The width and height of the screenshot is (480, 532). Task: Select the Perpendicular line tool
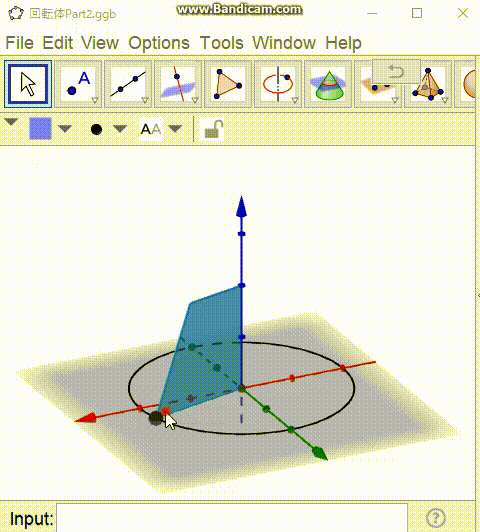[178, 84]
